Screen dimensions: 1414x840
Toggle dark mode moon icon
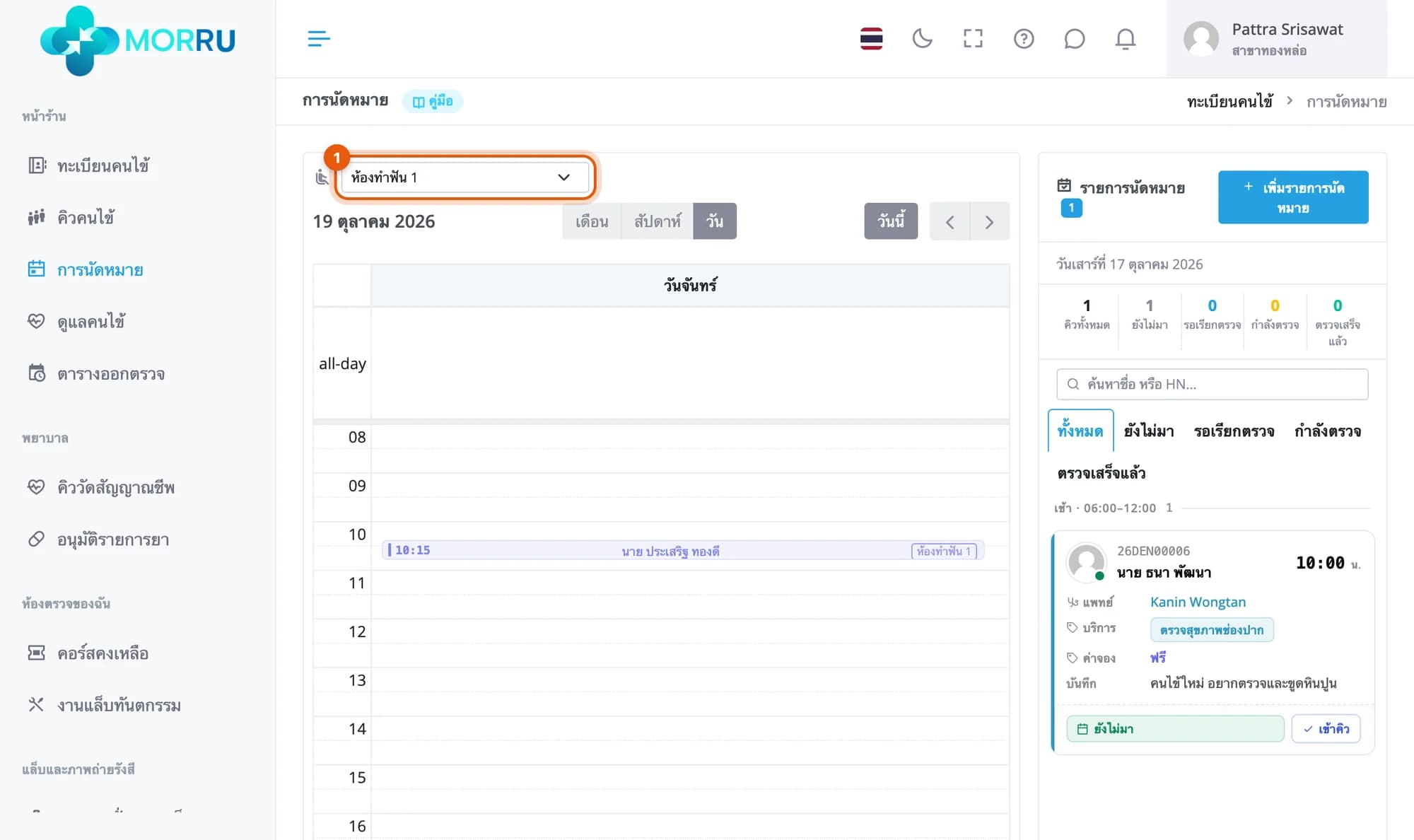point(922,38)
